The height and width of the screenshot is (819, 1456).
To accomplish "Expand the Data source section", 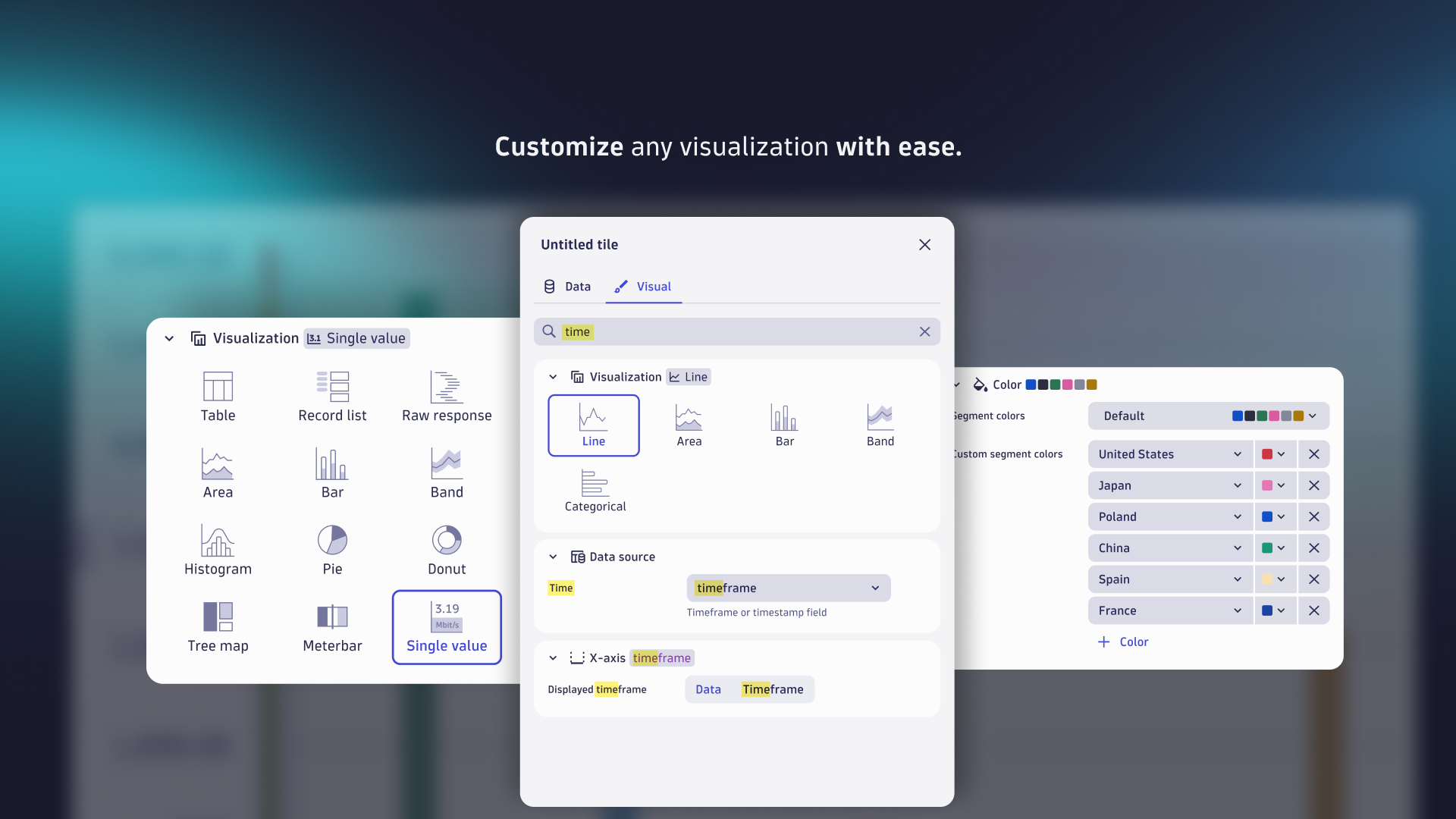I will (553, 557).
